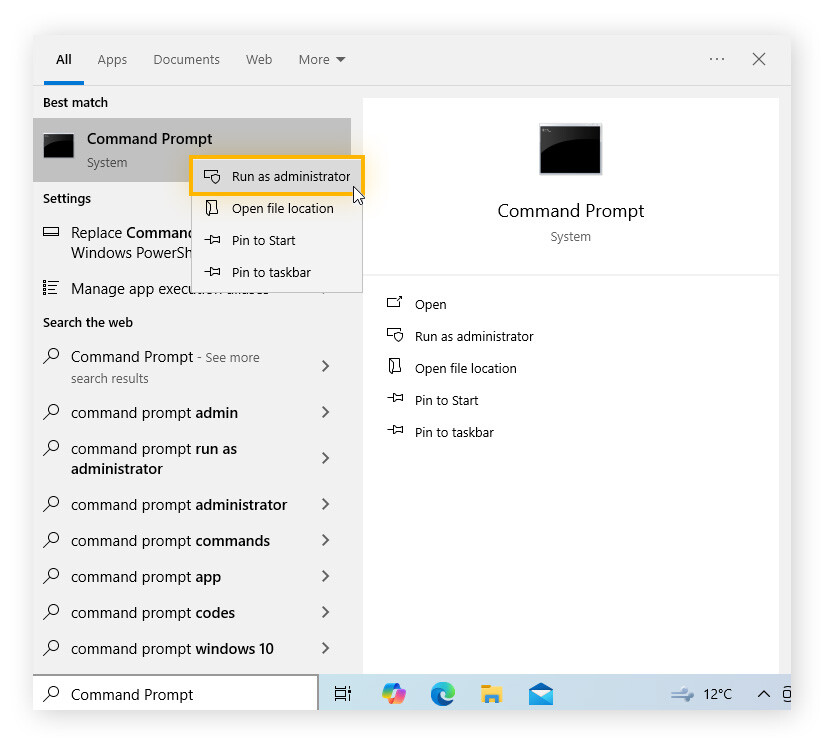Select the Open file location folder icon
The image size is (825, 745).
(213, 208)
